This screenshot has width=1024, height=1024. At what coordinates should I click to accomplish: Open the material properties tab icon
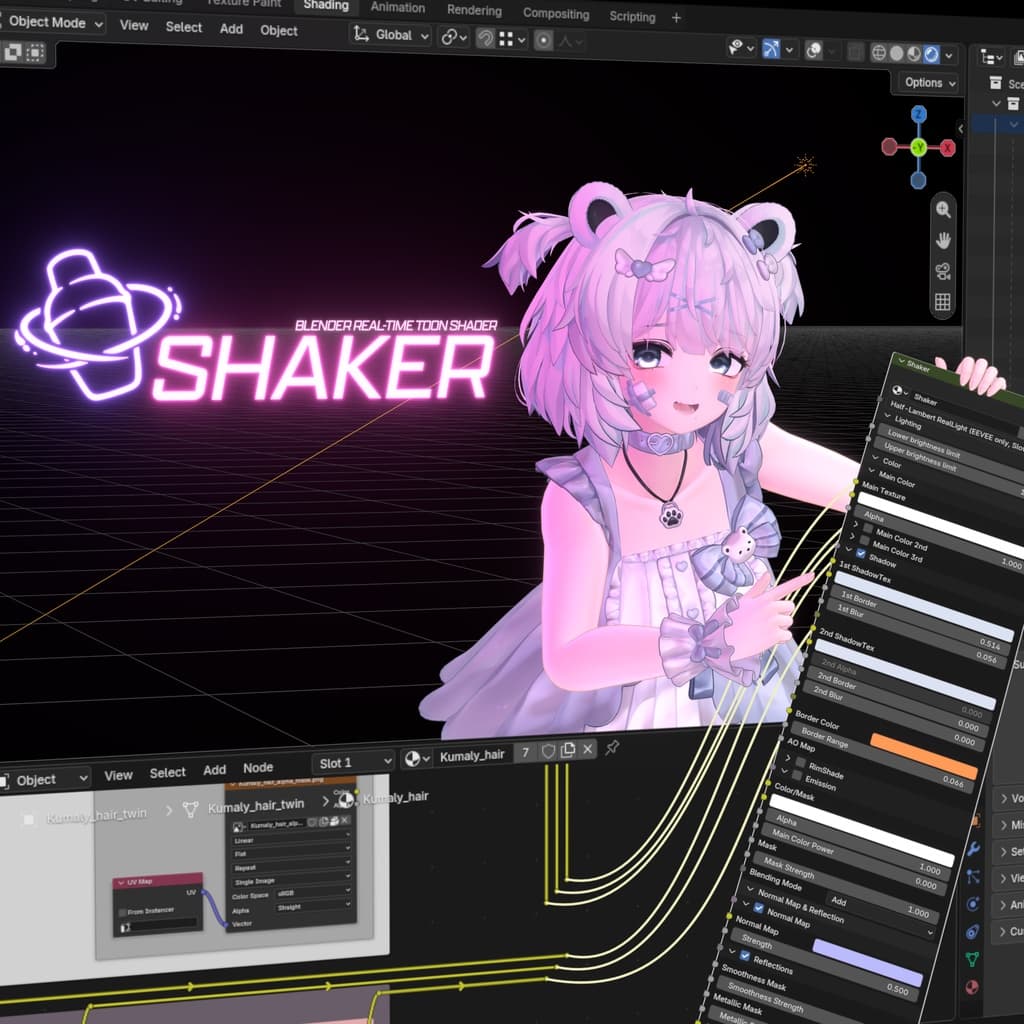point(972,987)
